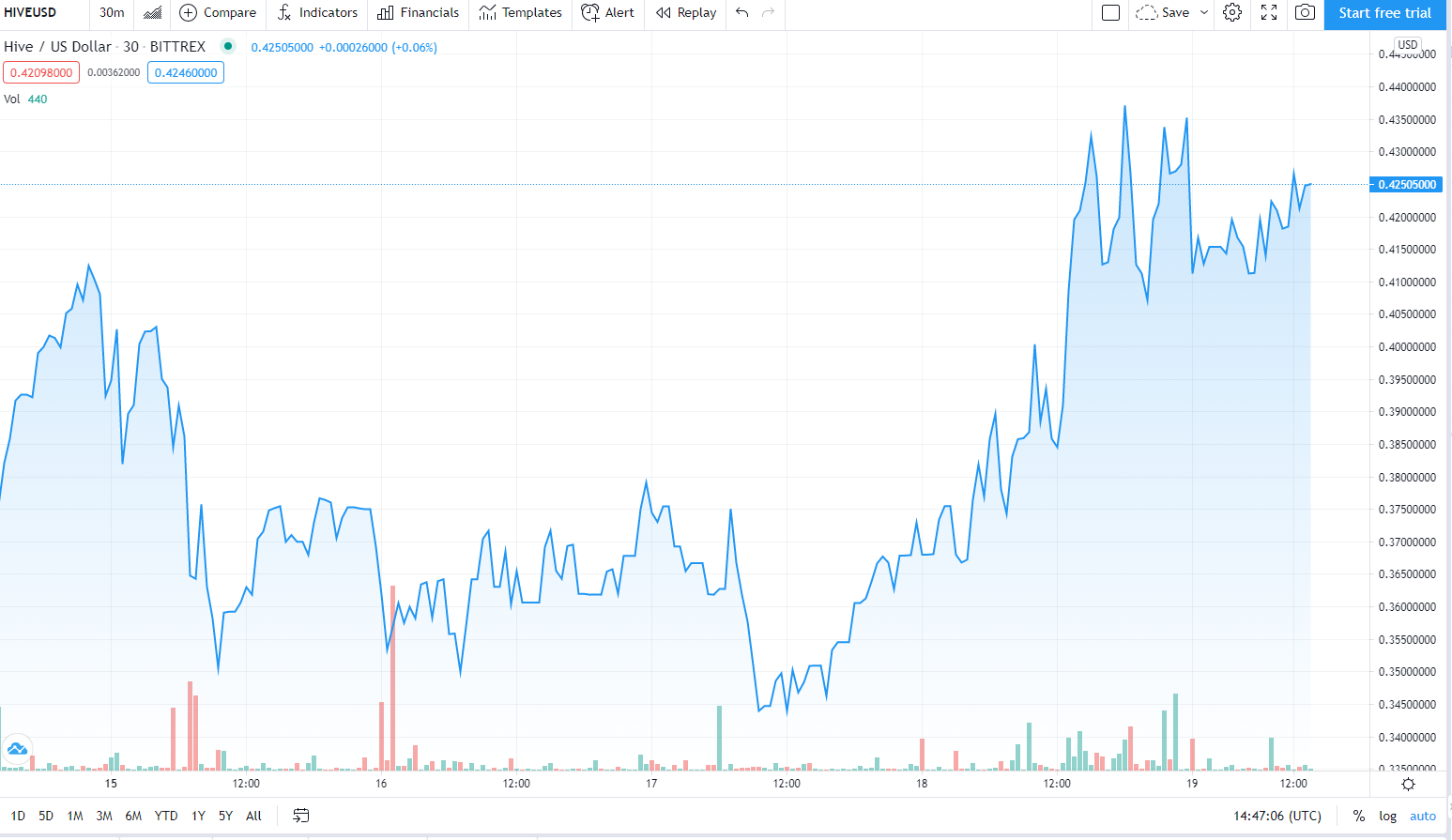Toggle log scale
This screenshot has height=840, width=1452.
[1387, 817]
